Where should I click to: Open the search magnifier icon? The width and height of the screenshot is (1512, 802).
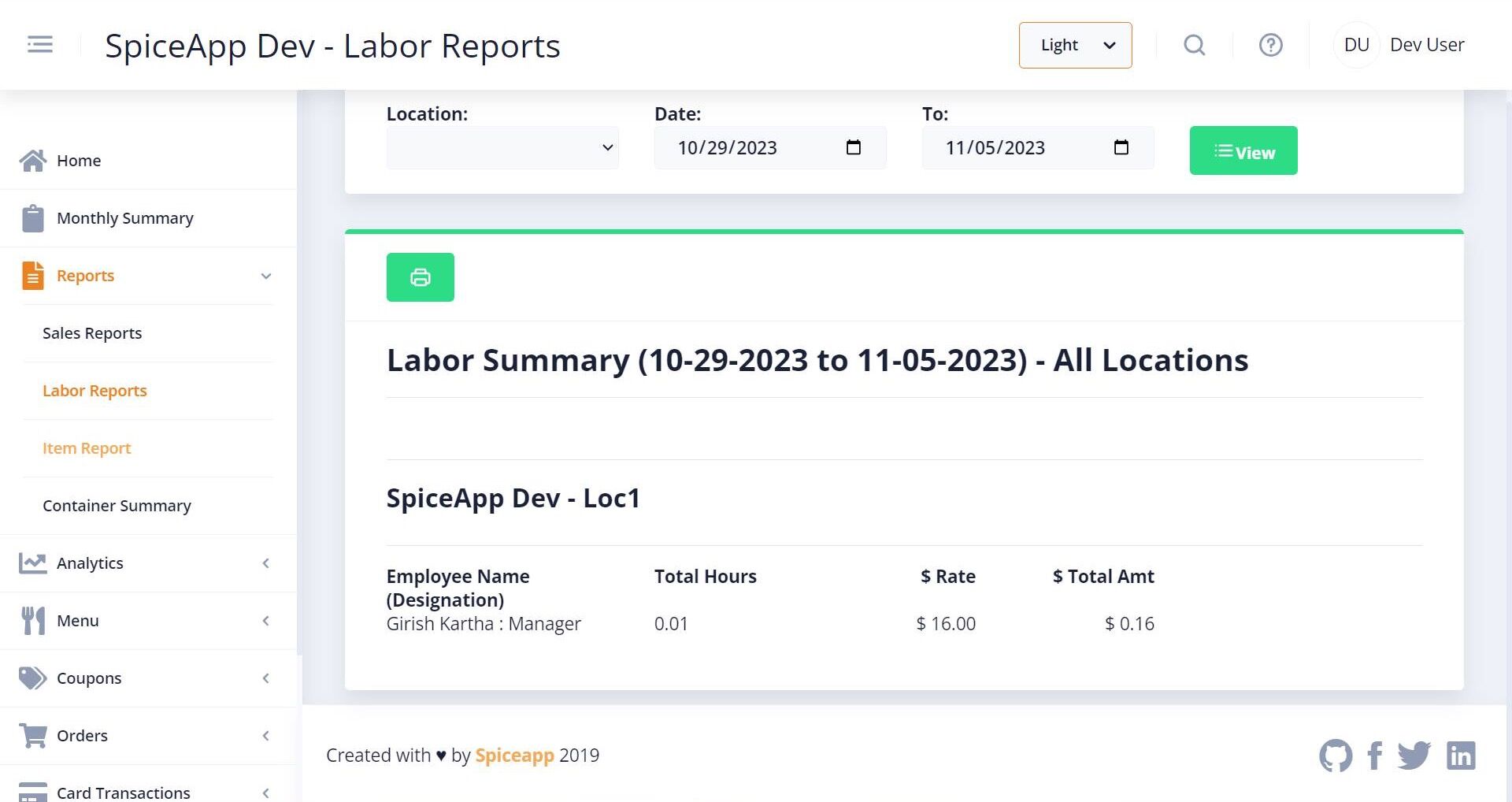click(1195, 45)
